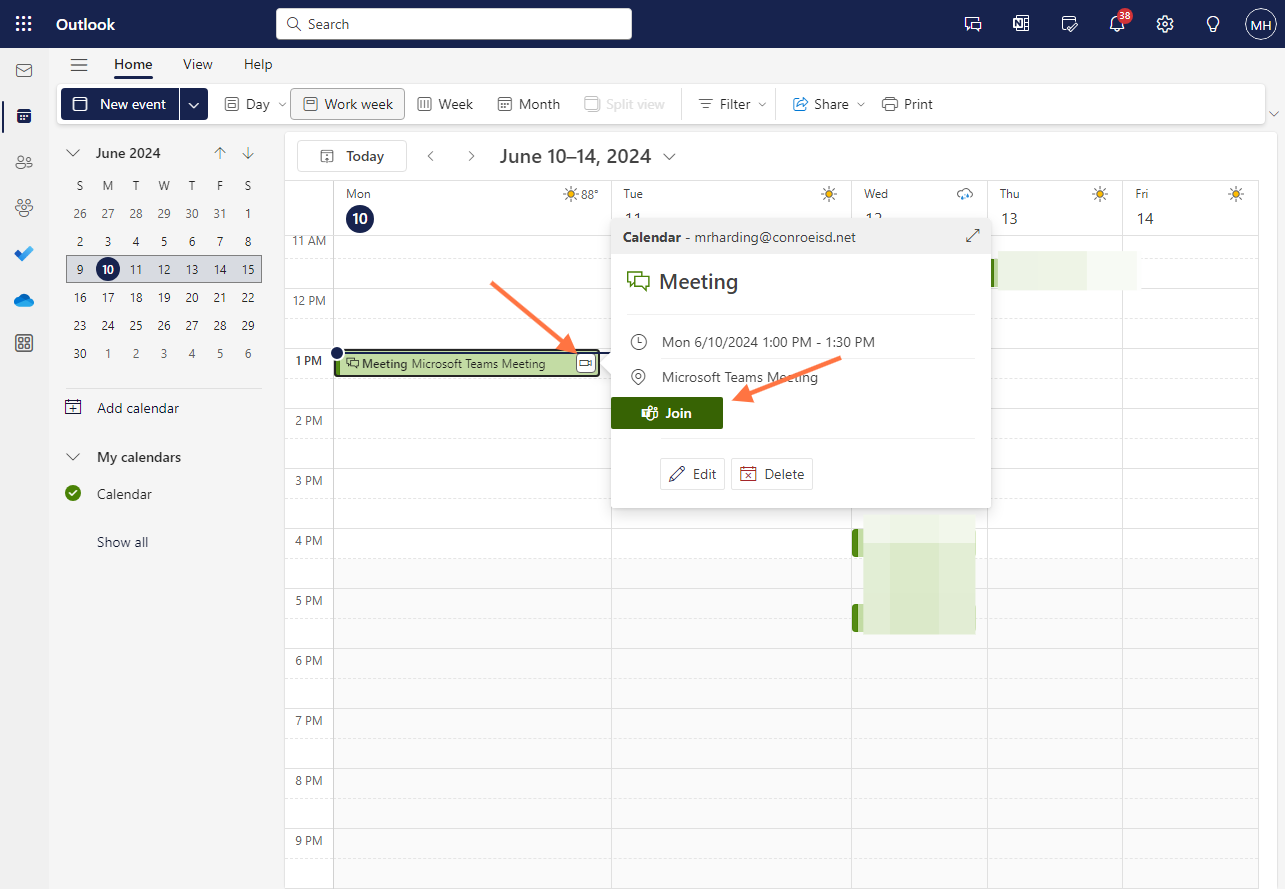Open OneDrive cloud icon in sidebar
Image resolution: width=1285 pixels, height=889 pixels.
tap(24, 300)
